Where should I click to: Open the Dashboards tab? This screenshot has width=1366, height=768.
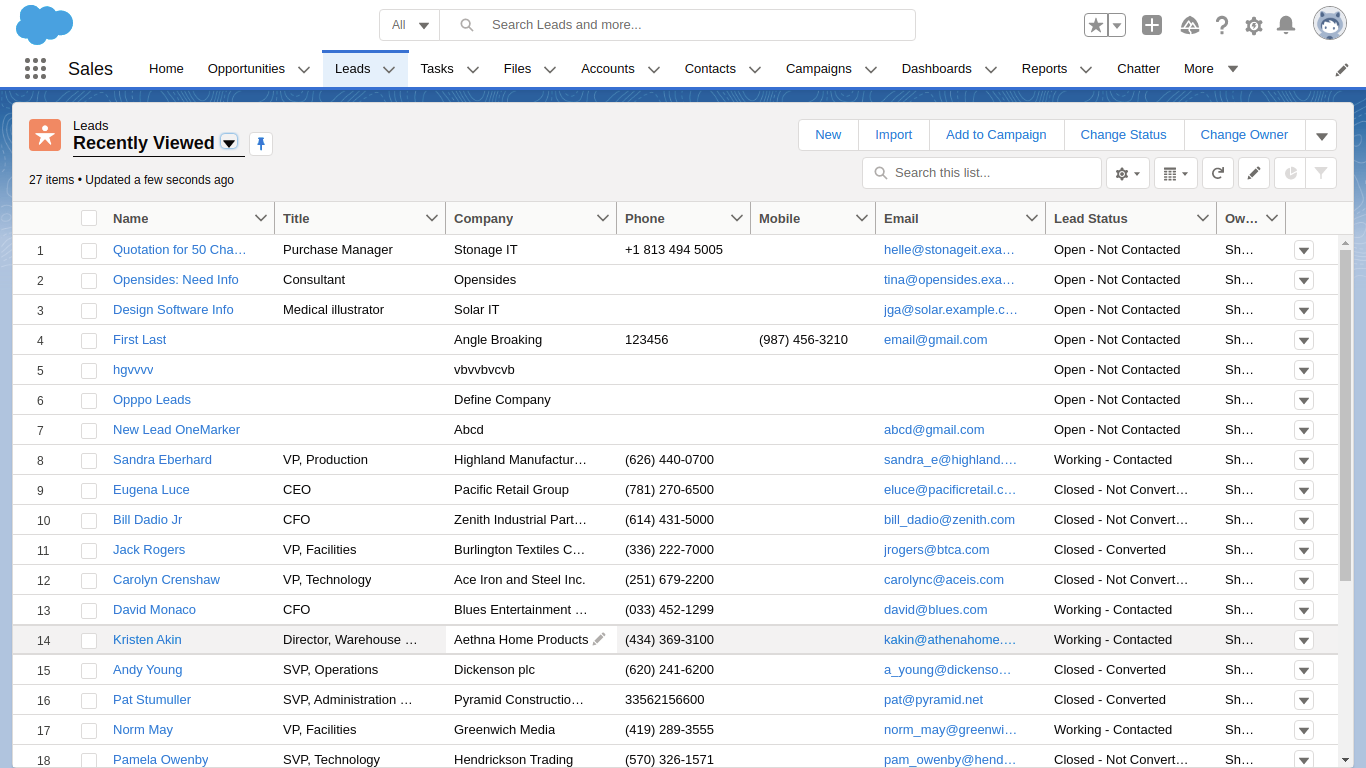[x=937, y=69]
